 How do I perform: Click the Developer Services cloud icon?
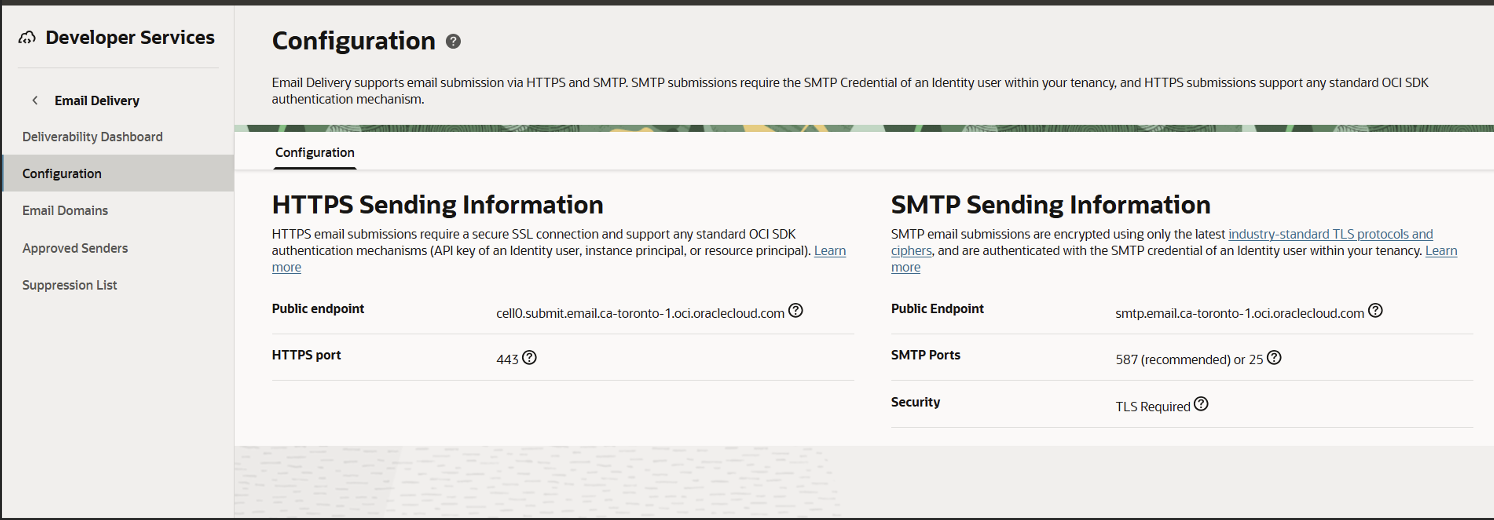(27, 38)
